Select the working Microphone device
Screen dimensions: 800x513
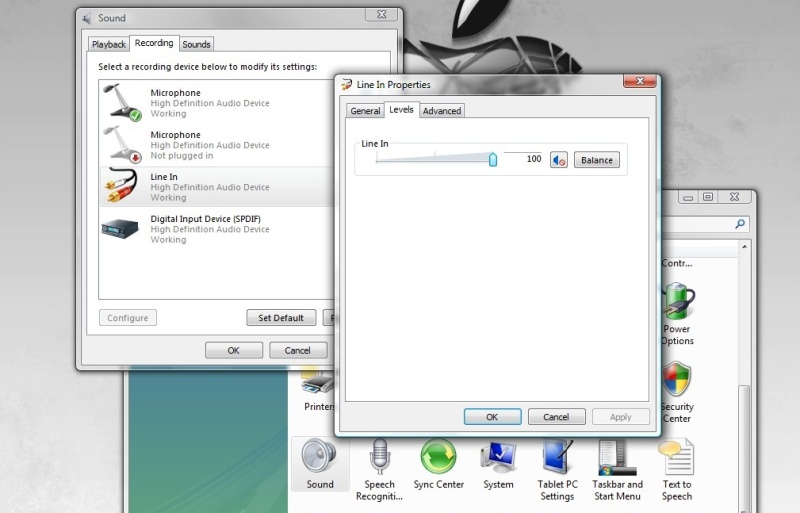point(210,103)
